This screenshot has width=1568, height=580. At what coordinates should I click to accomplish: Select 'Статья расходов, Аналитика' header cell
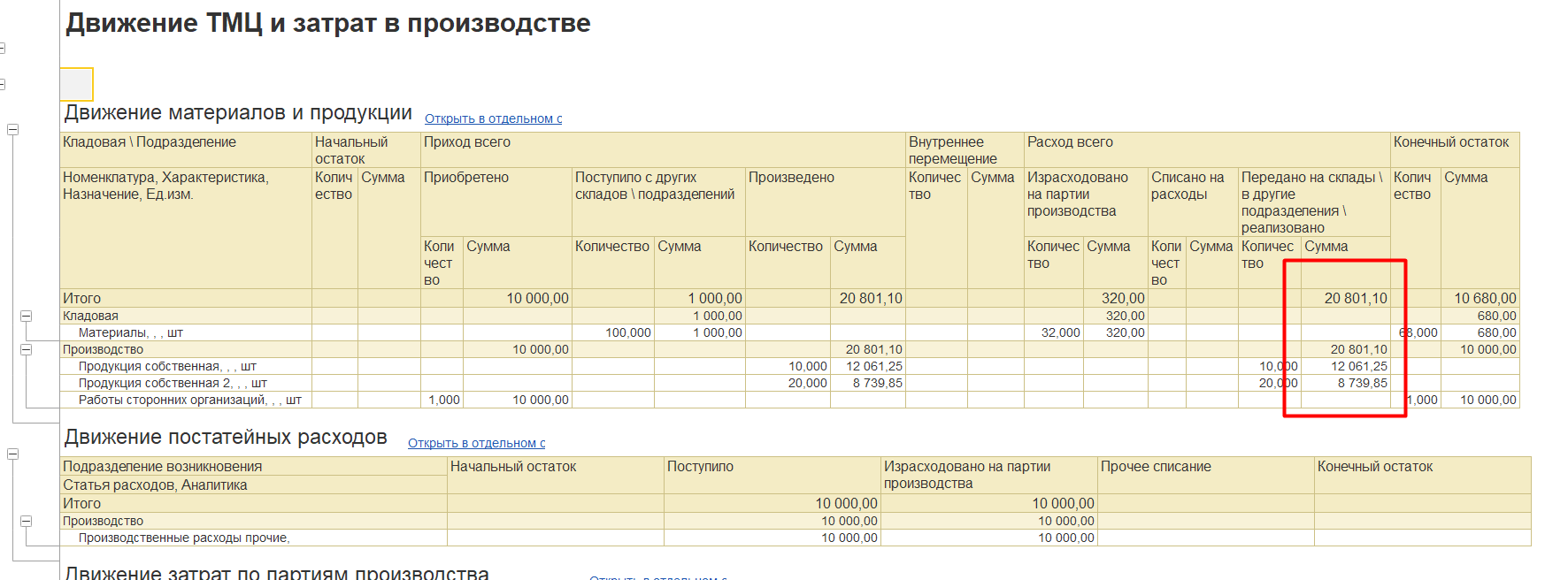point(253,485)
